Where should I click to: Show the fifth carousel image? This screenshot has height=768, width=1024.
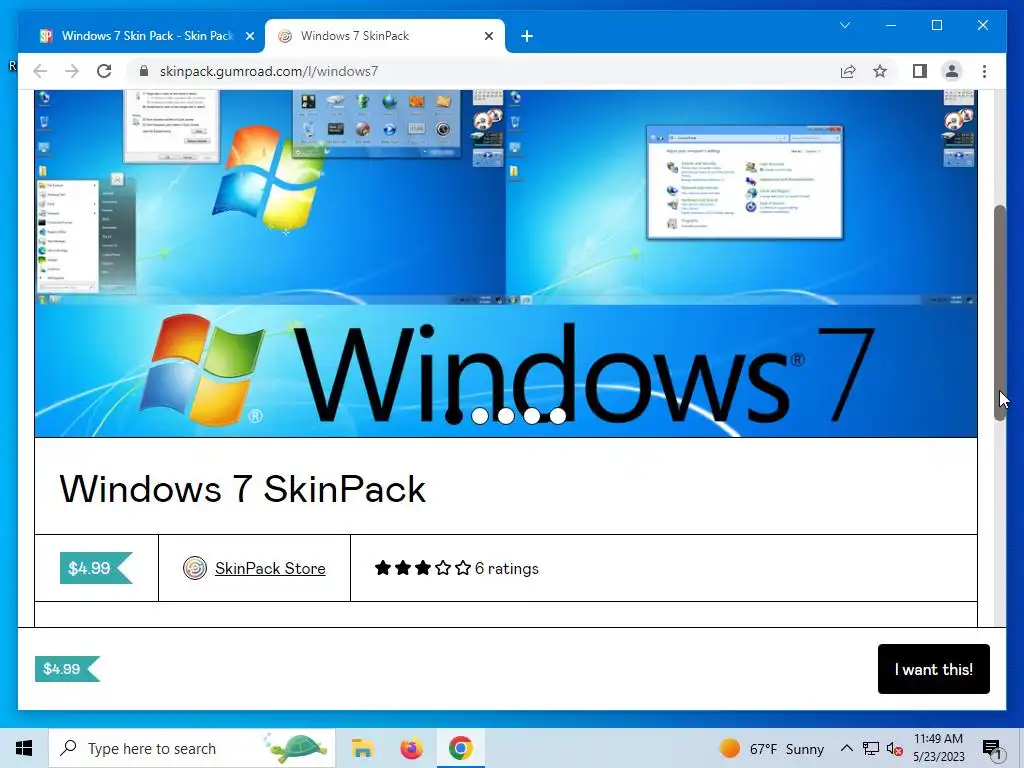558,416
